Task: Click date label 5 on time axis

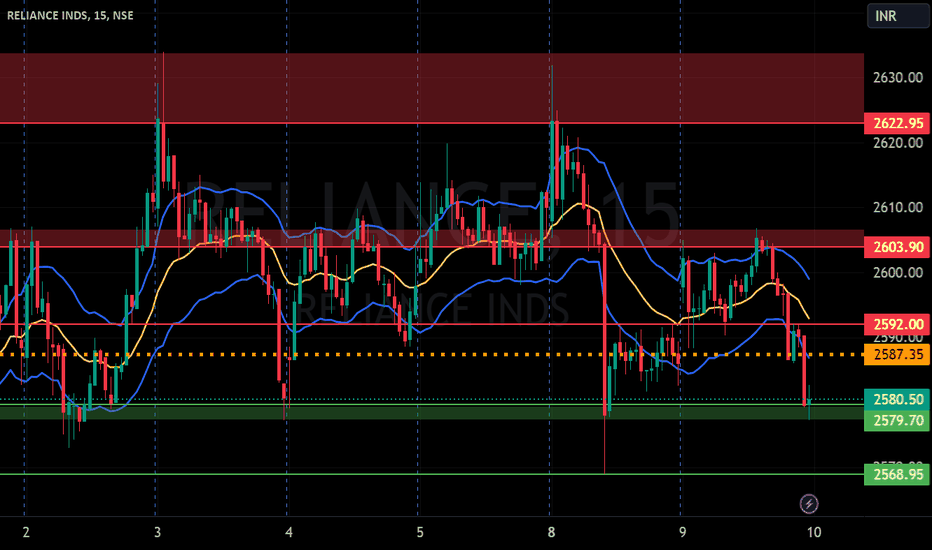Action: click(x=420, y=532)
